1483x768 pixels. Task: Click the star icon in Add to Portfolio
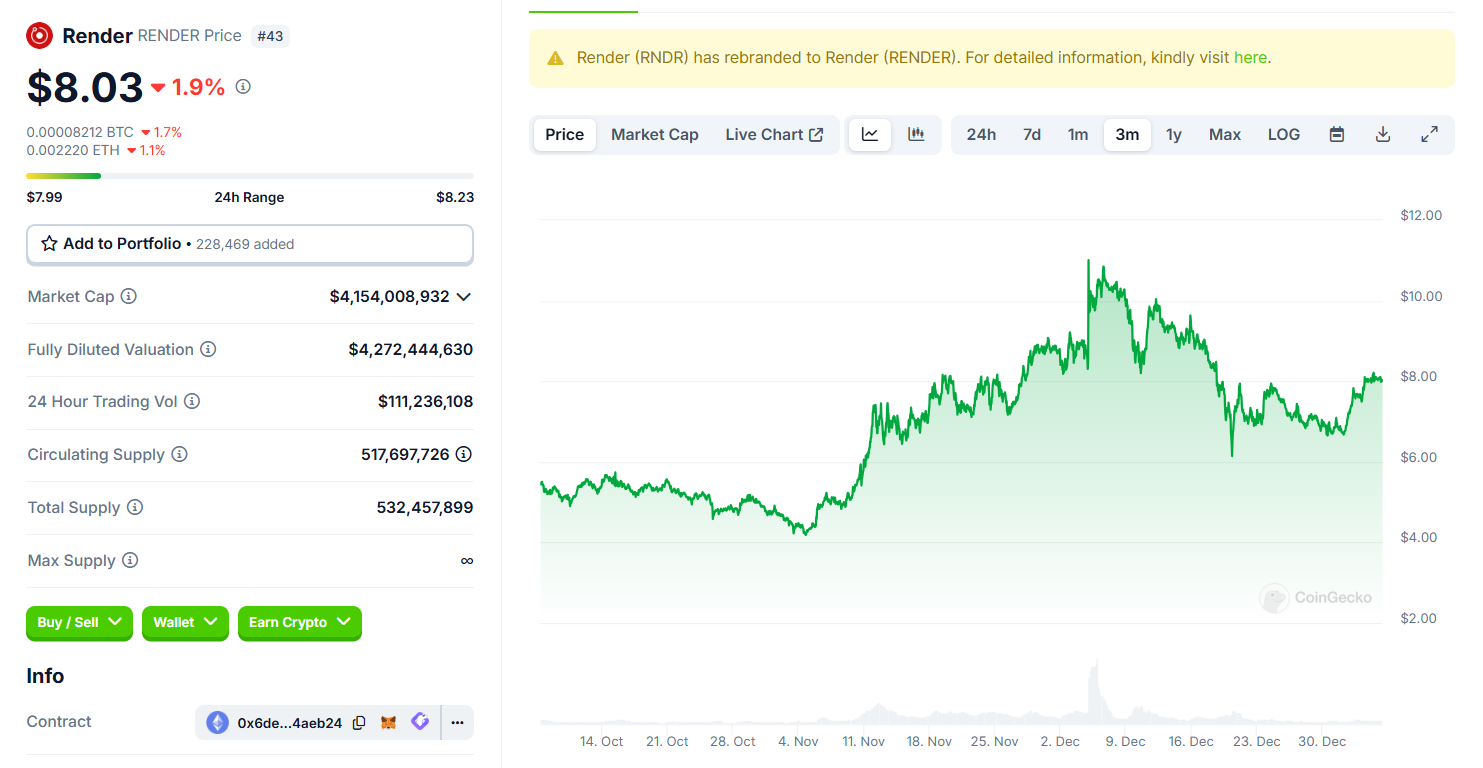click(x=49, y=244)
